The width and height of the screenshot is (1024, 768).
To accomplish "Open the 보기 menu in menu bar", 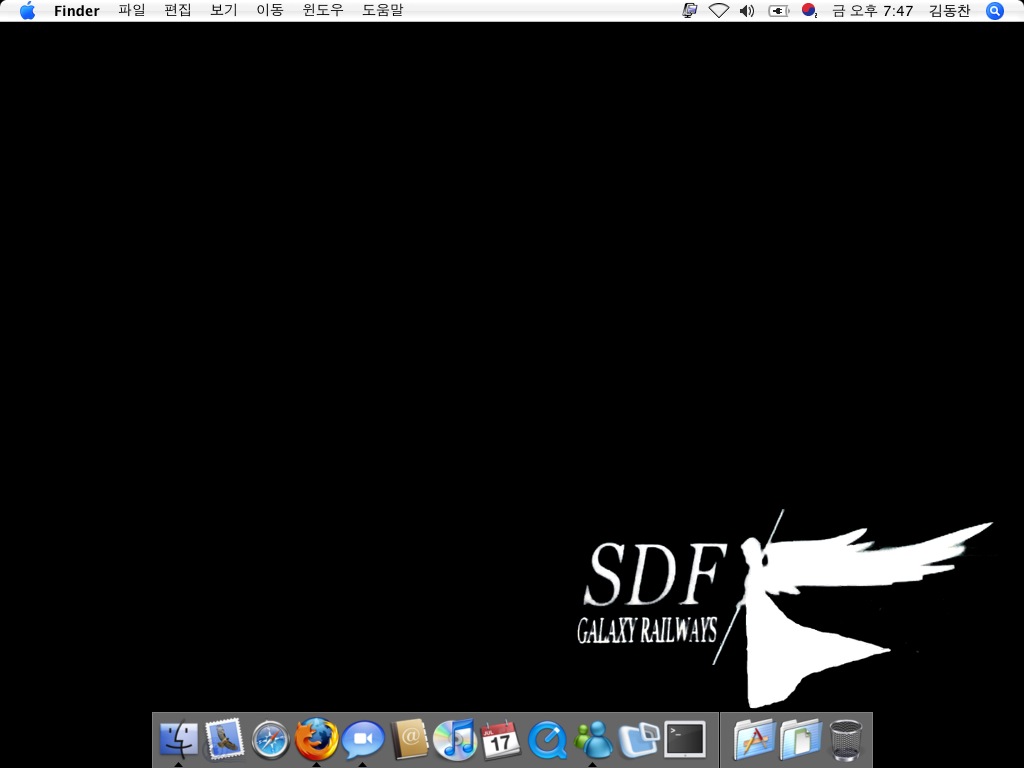I will coord(223,11).
